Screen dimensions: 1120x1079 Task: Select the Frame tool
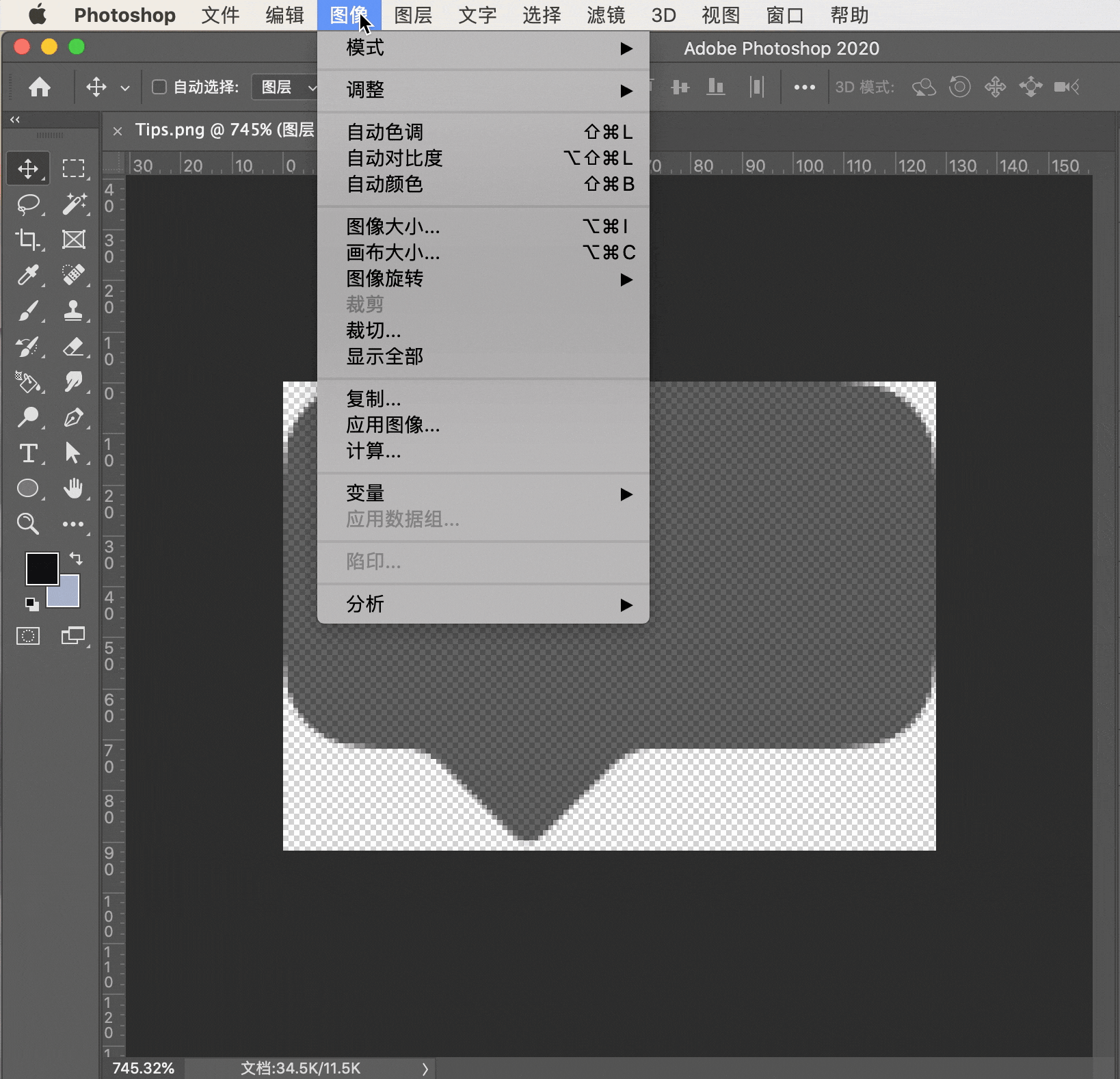click(73, 239)
